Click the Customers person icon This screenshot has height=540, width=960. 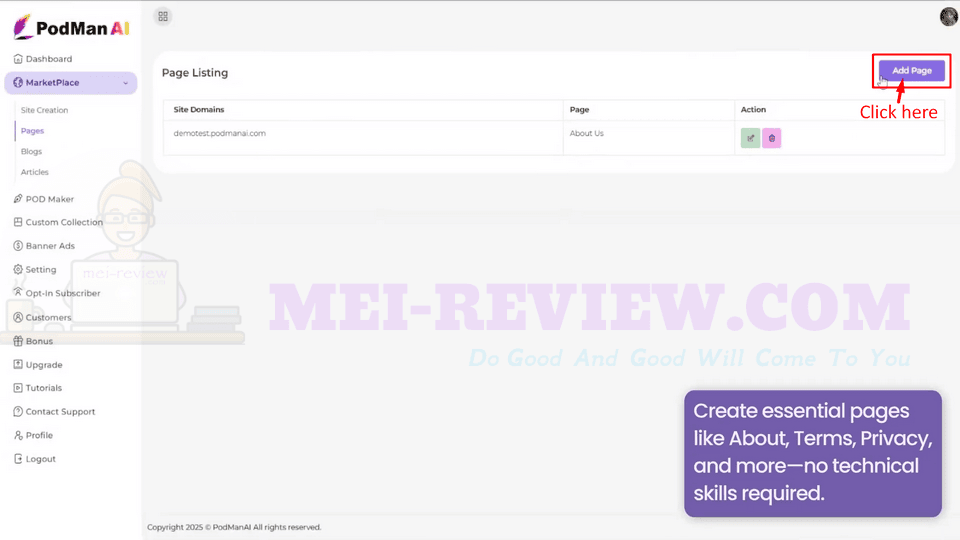(x=18, y=317)
